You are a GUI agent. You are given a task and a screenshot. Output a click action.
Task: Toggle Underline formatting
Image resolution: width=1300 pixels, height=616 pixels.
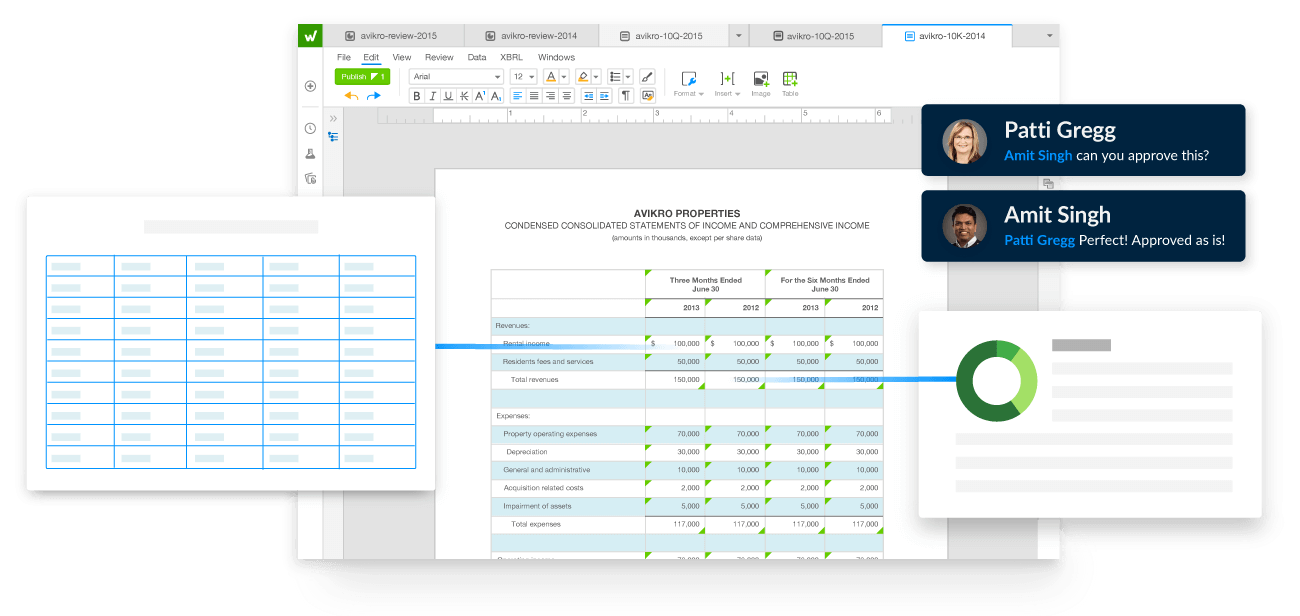click(x=448, y=96)
